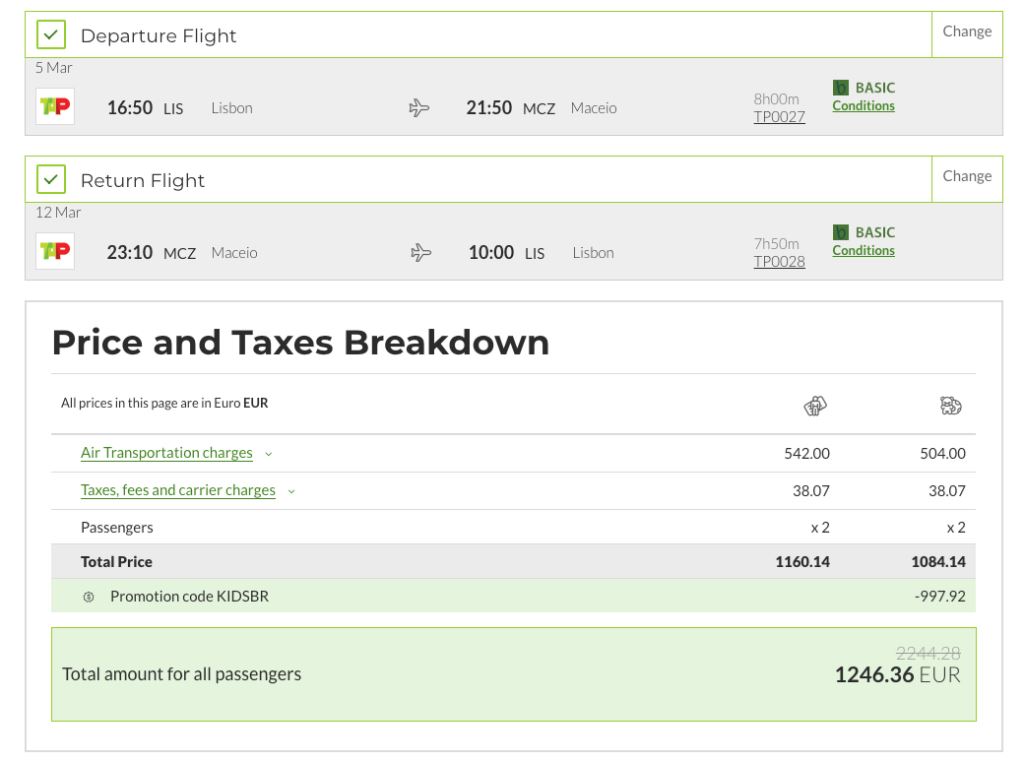Click the child passenger teddy bear icon
The height and width of the screenshot is (761, 1024).
pyautogui.click(x=950, y=405)
